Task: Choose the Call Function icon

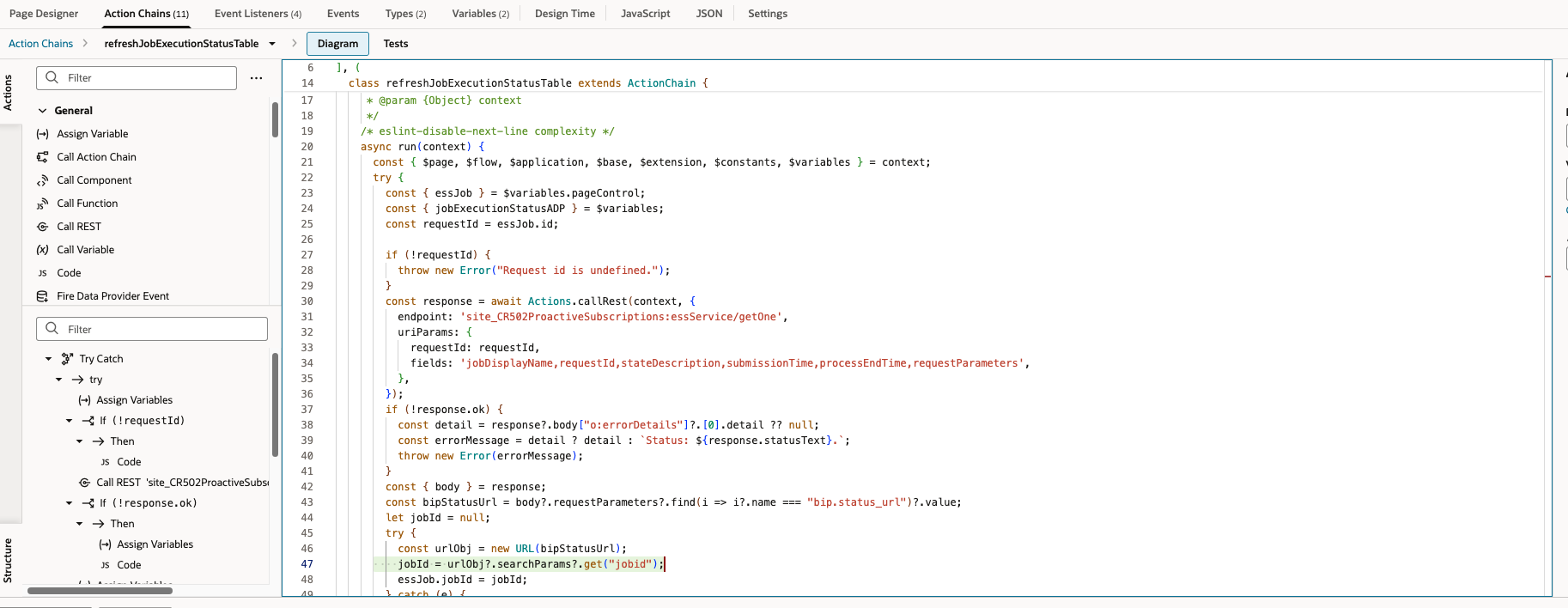Action: click(42, 204)
